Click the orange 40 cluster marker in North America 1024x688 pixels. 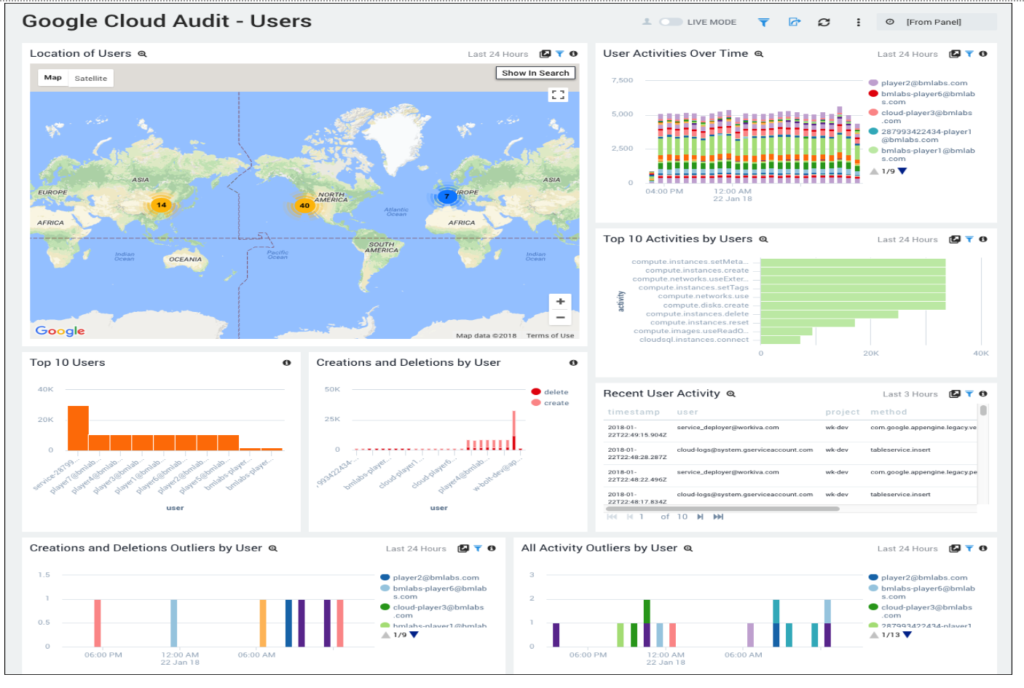coord(304,206)
